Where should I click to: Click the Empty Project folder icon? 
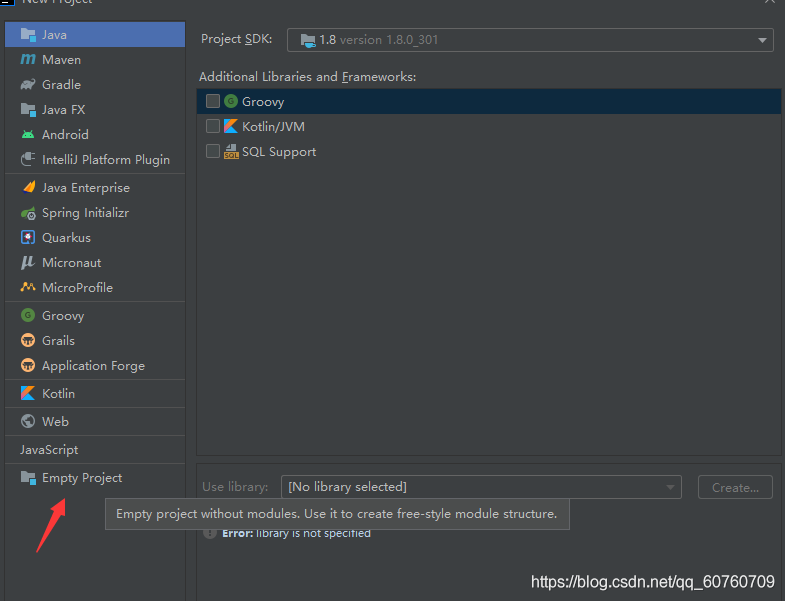28,478
